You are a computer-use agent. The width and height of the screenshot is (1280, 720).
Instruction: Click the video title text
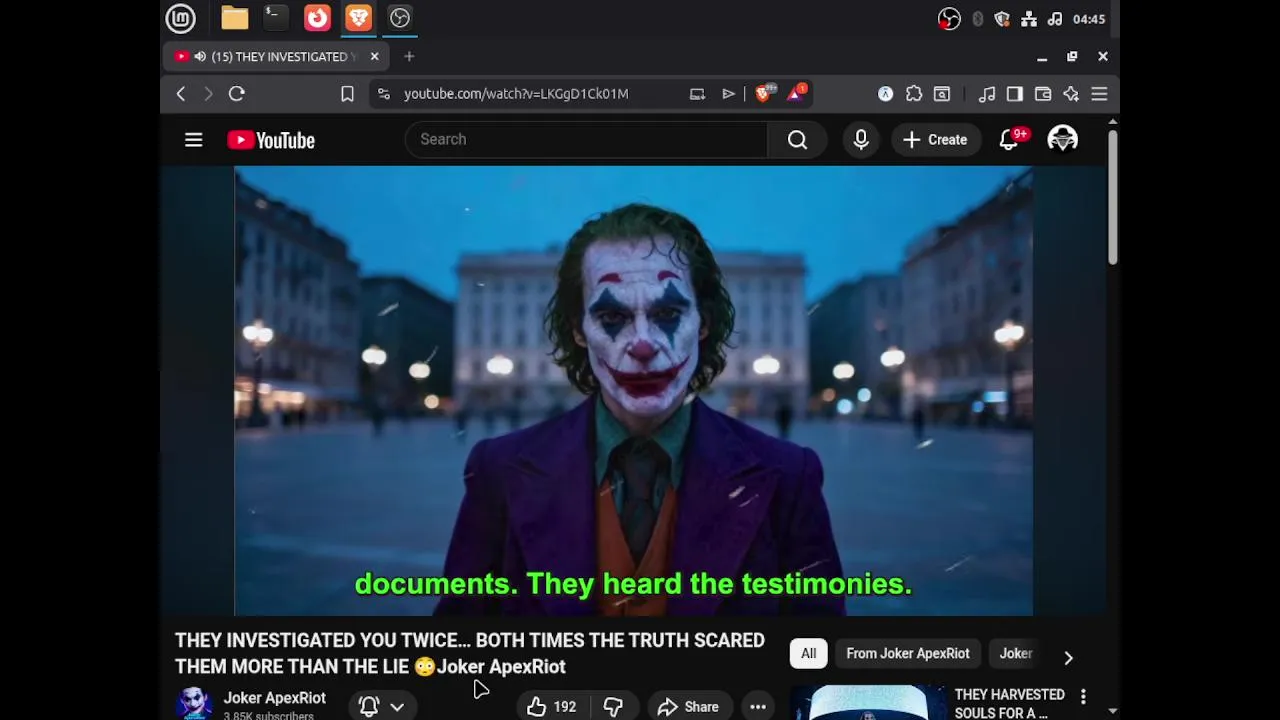tap(470, 653)
